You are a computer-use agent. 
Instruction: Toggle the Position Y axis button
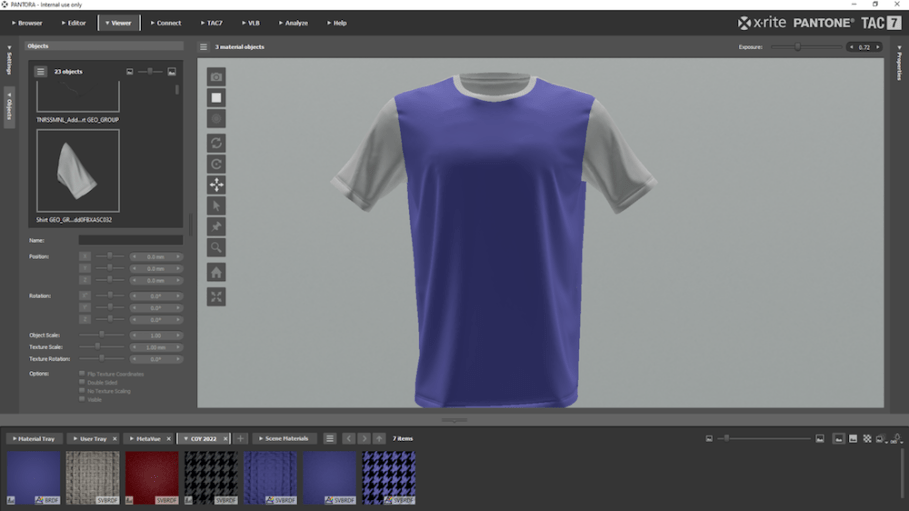click(85, 268)
